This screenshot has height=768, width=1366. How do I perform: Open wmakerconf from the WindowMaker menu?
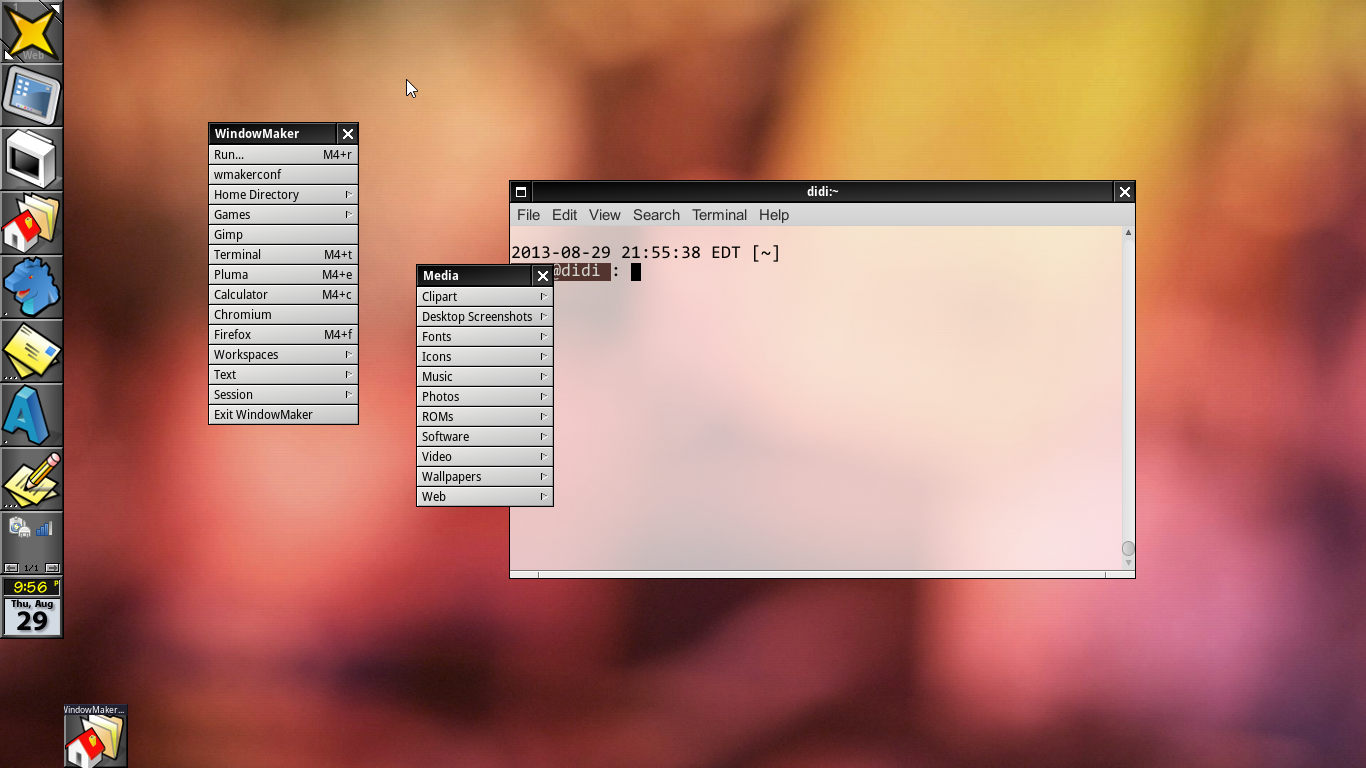(283, 175)
